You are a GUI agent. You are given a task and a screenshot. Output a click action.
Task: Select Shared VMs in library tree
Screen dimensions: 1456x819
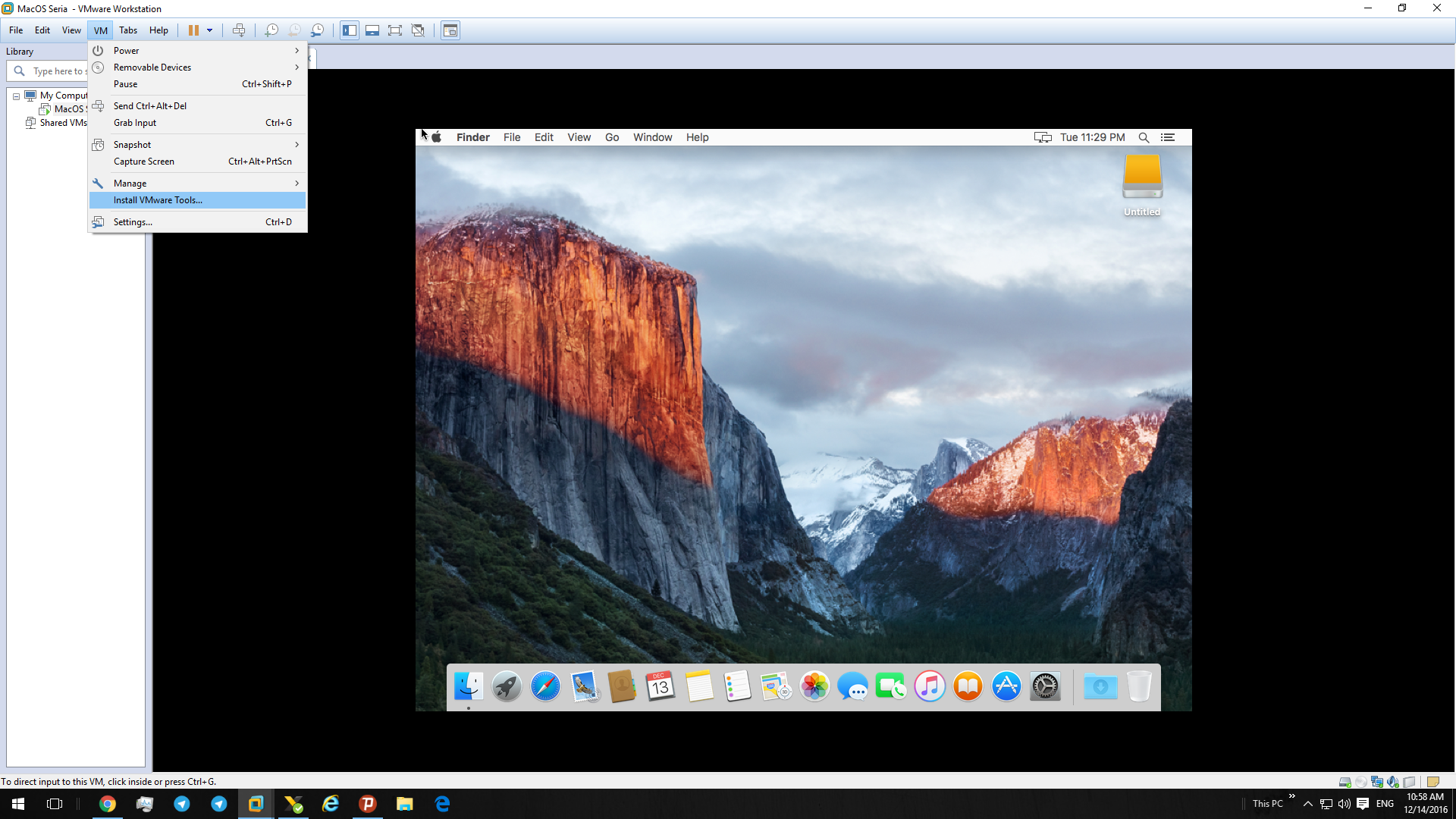pos(57,123)
